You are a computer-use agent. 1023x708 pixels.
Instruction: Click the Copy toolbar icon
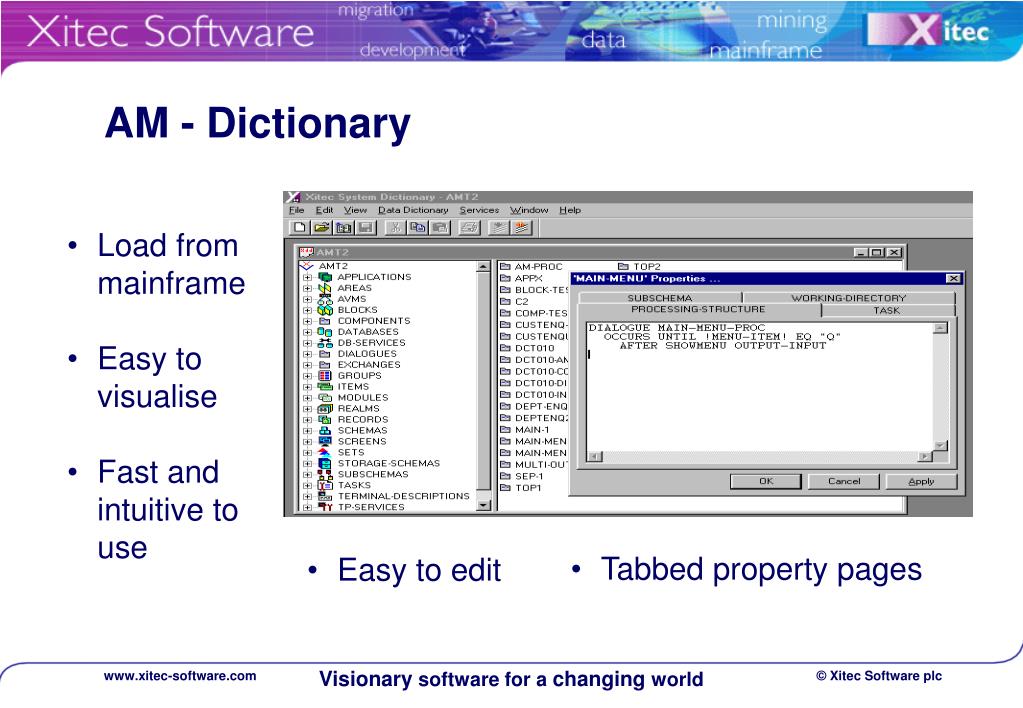418,228
